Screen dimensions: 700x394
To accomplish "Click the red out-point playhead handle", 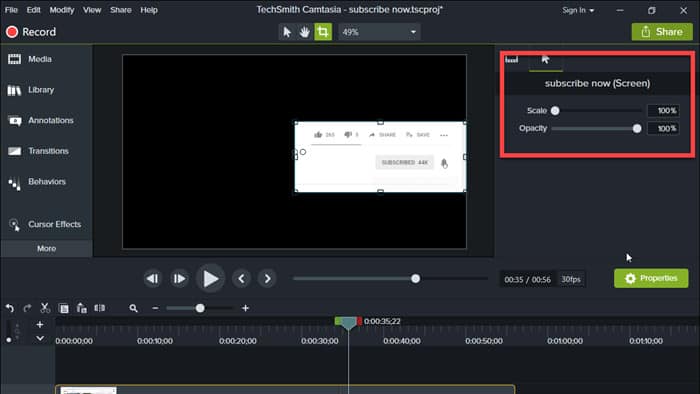I will [359, 321].
